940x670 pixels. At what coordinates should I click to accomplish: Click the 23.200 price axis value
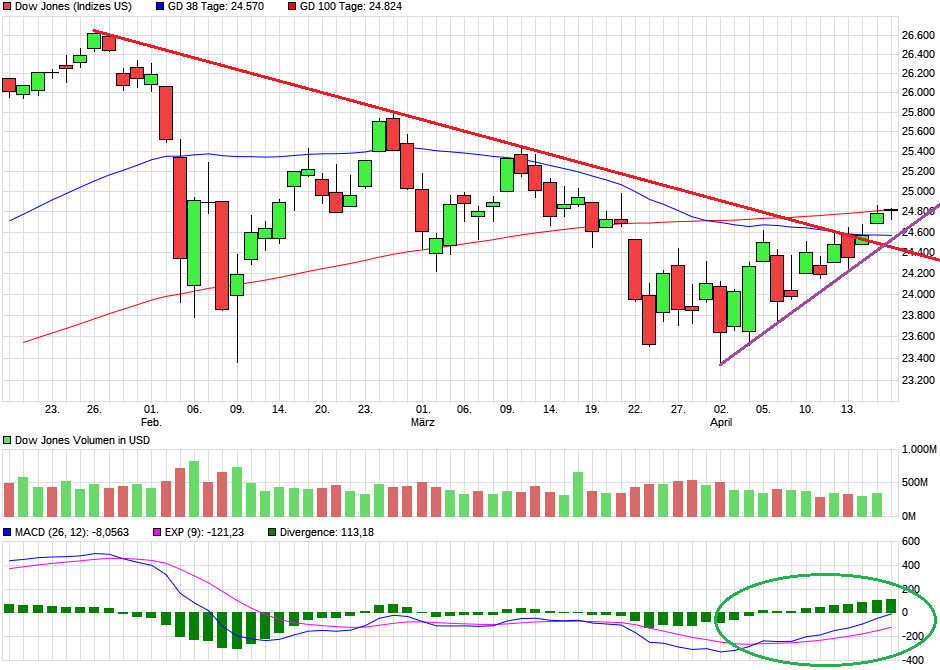[918, 380]
